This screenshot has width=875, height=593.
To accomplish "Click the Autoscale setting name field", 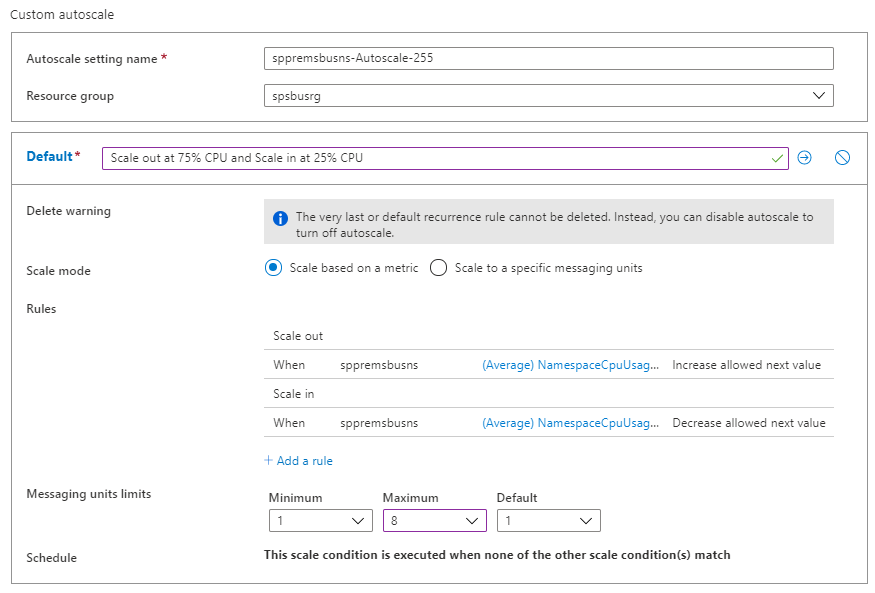I will click(548, 58).
